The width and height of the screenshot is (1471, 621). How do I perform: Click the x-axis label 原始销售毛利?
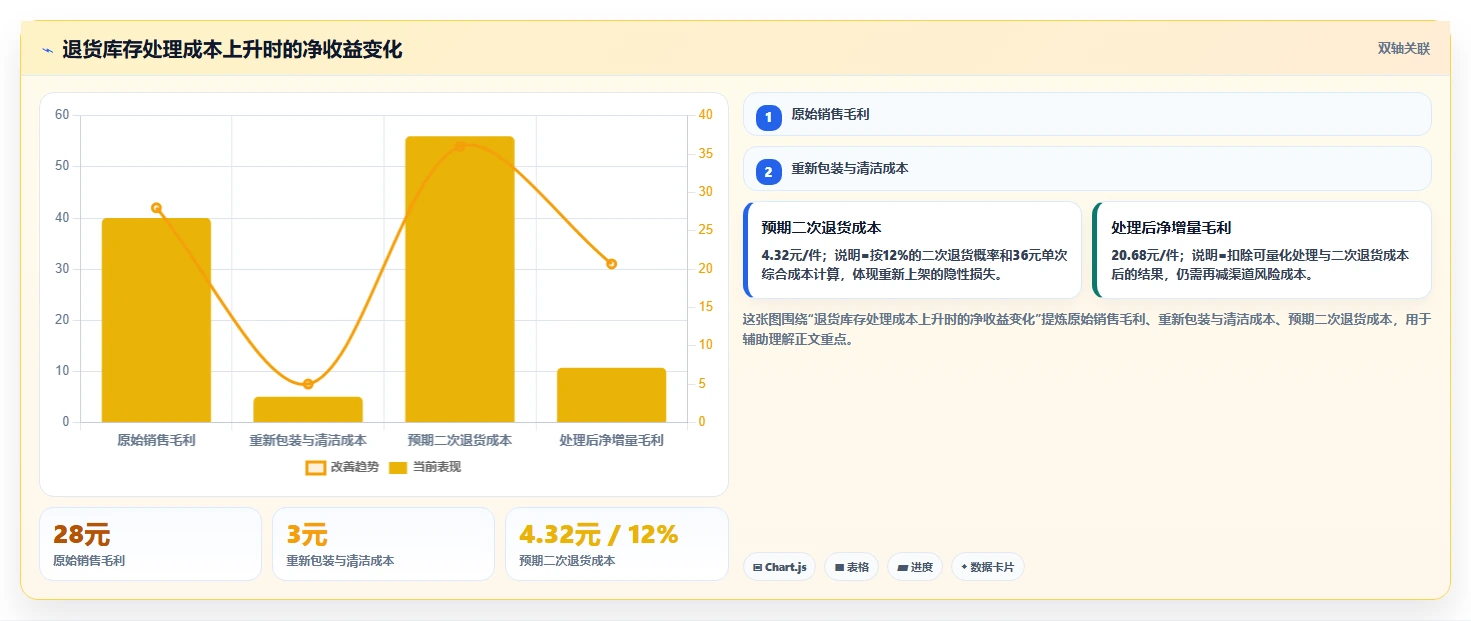[156, 440]
